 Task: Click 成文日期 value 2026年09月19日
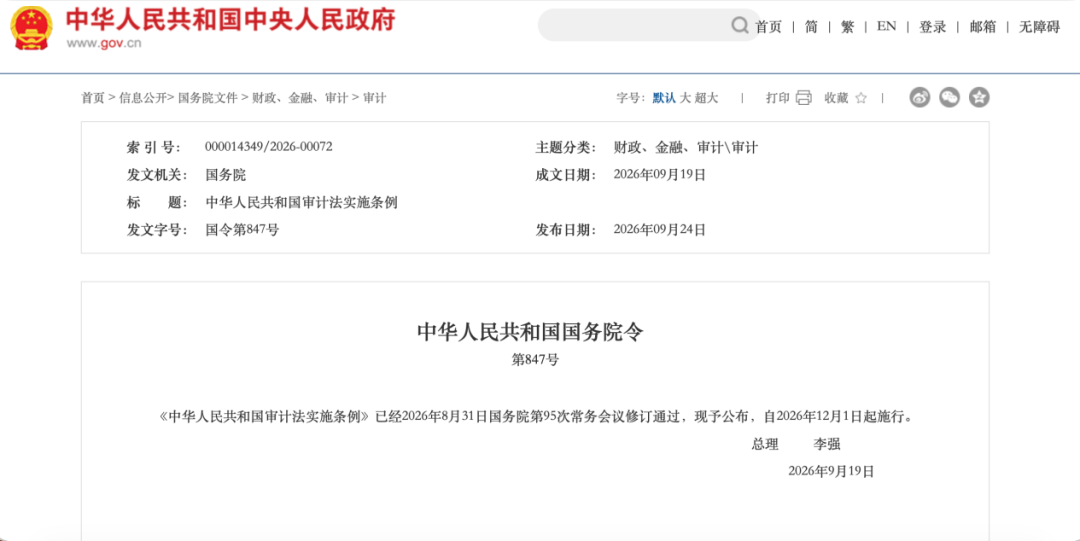tap(660, 175)
